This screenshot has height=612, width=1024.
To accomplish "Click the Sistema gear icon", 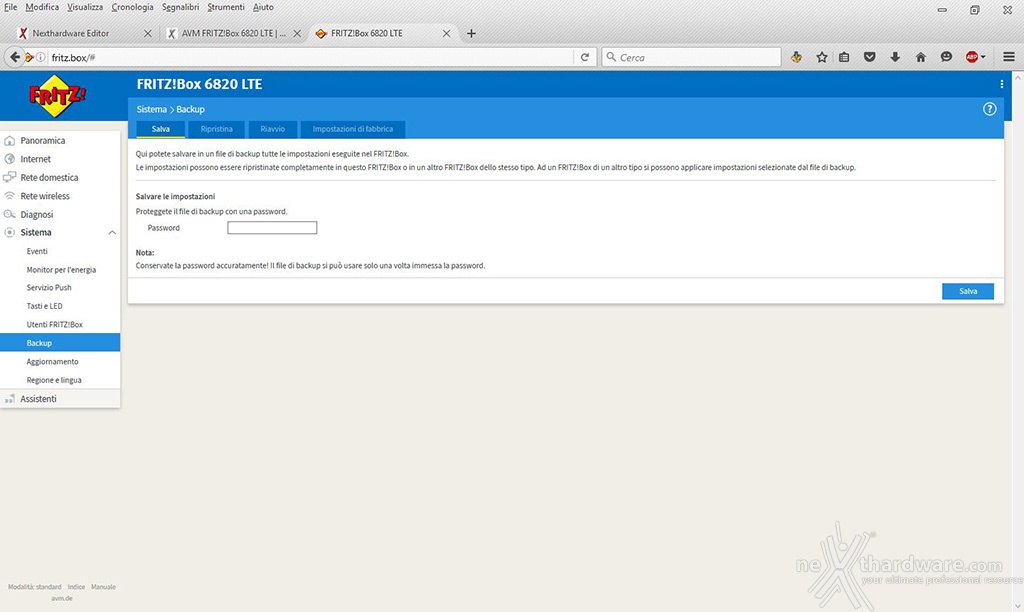I will pyautogui.click(x=10, y=233).
